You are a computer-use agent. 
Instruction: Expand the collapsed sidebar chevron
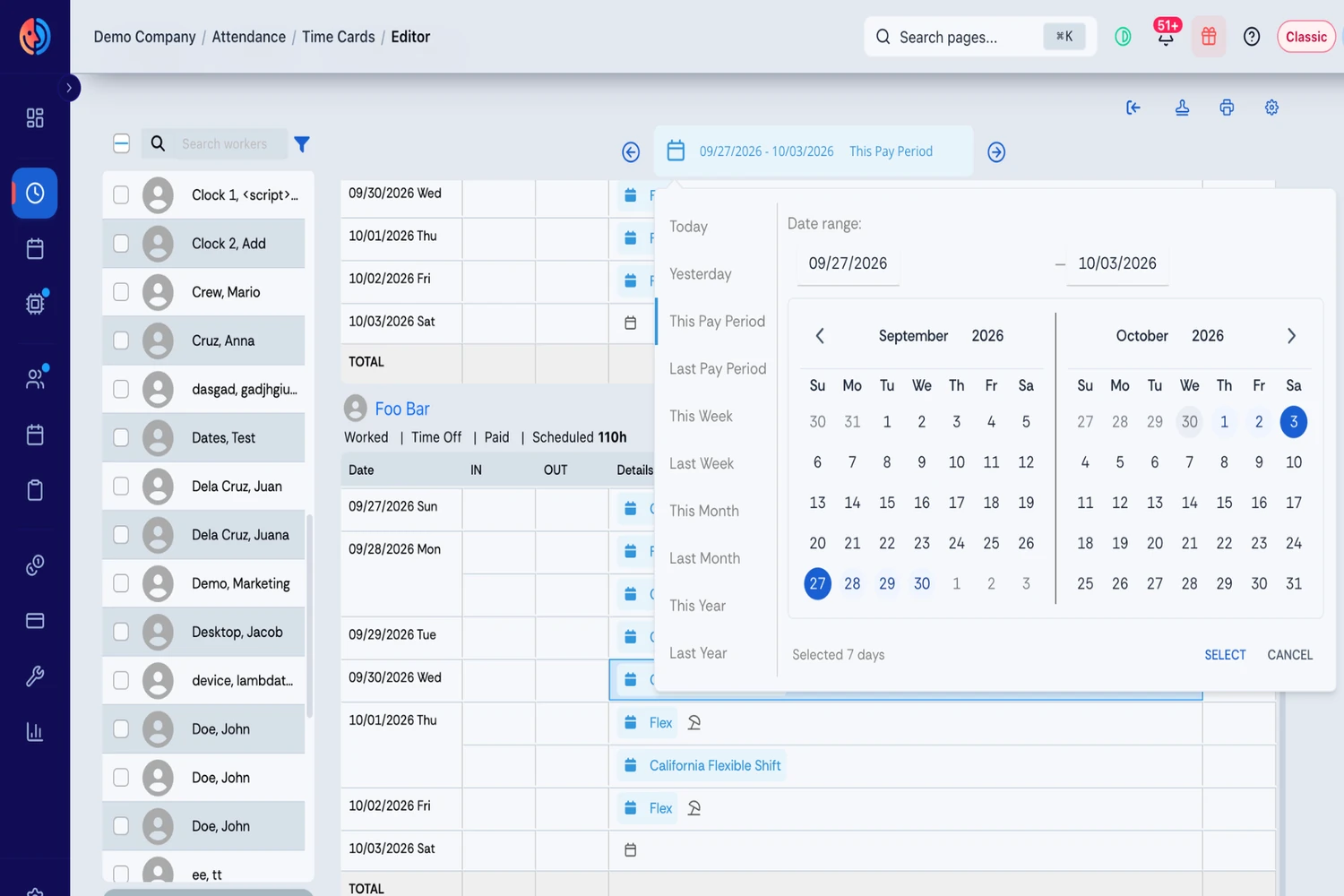(x=68, y=88)
